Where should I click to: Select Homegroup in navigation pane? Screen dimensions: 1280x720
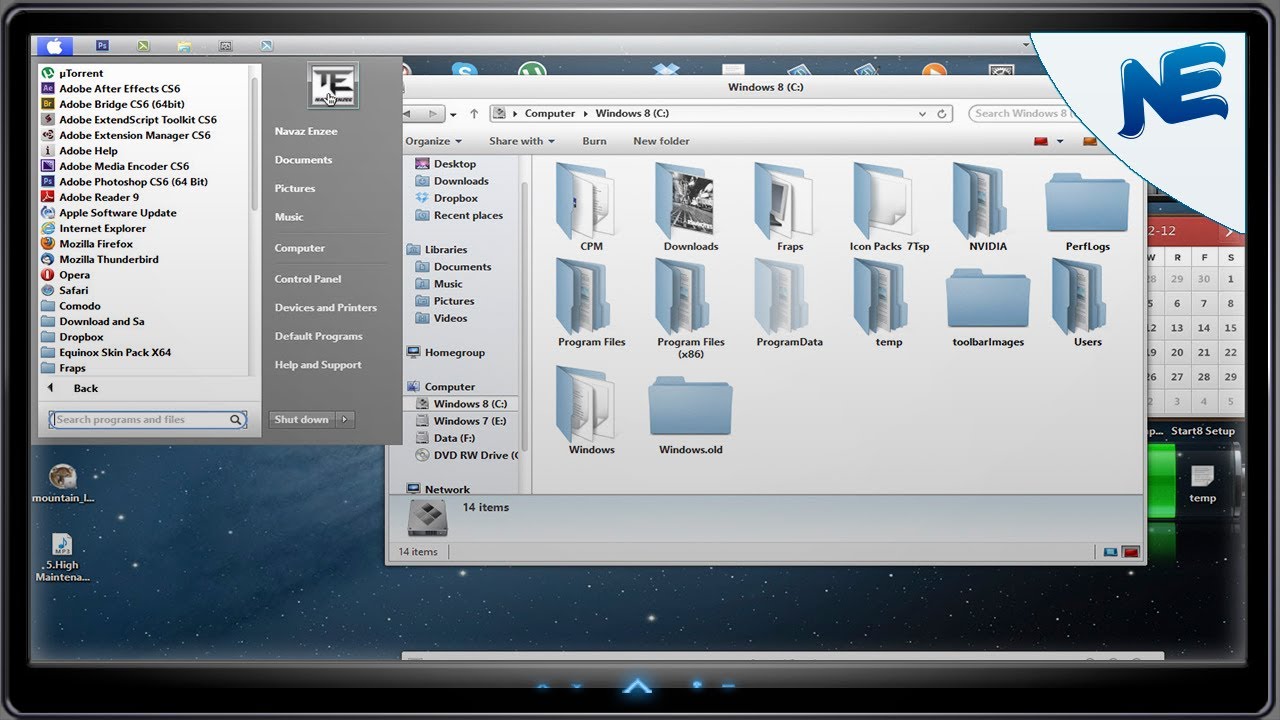coord(445,353)
